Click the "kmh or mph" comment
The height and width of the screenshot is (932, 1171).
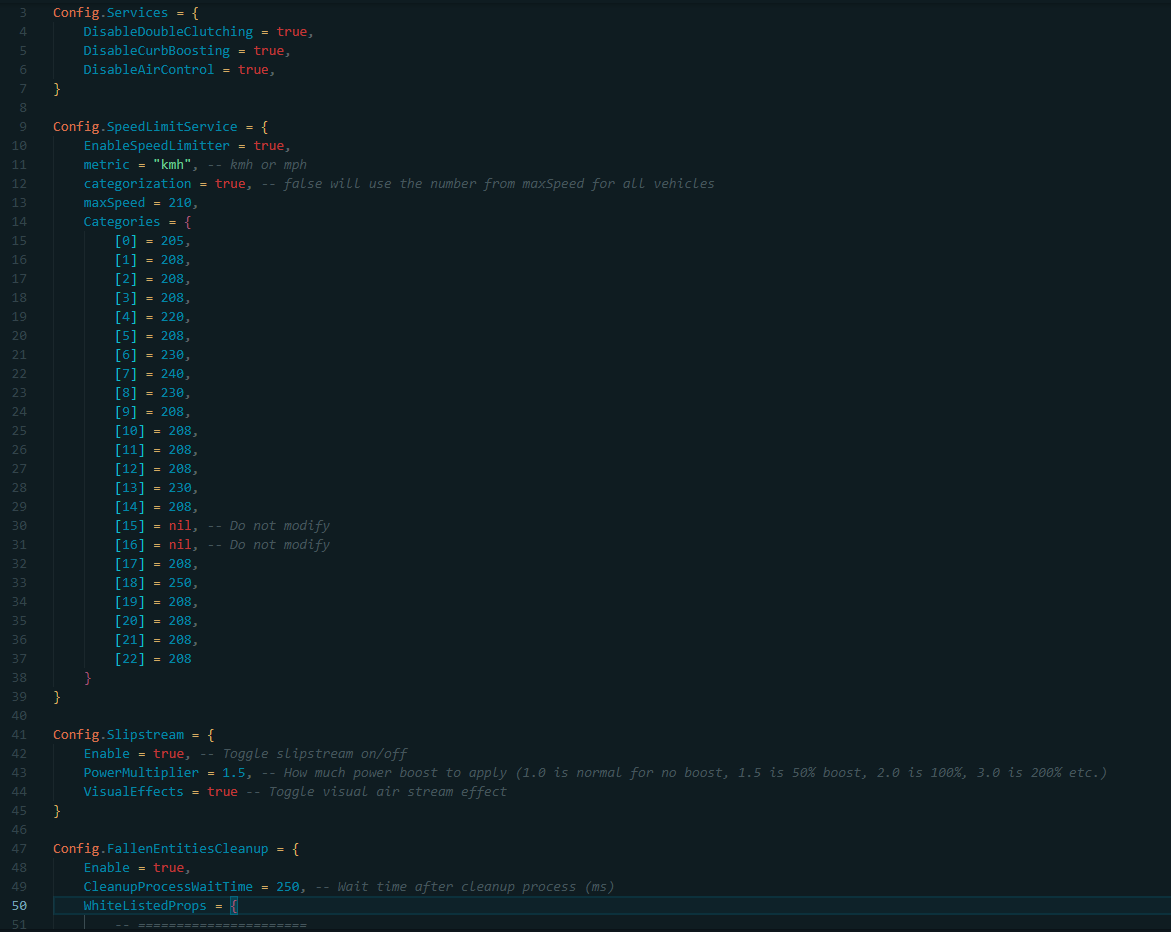[x=268, y=165]
